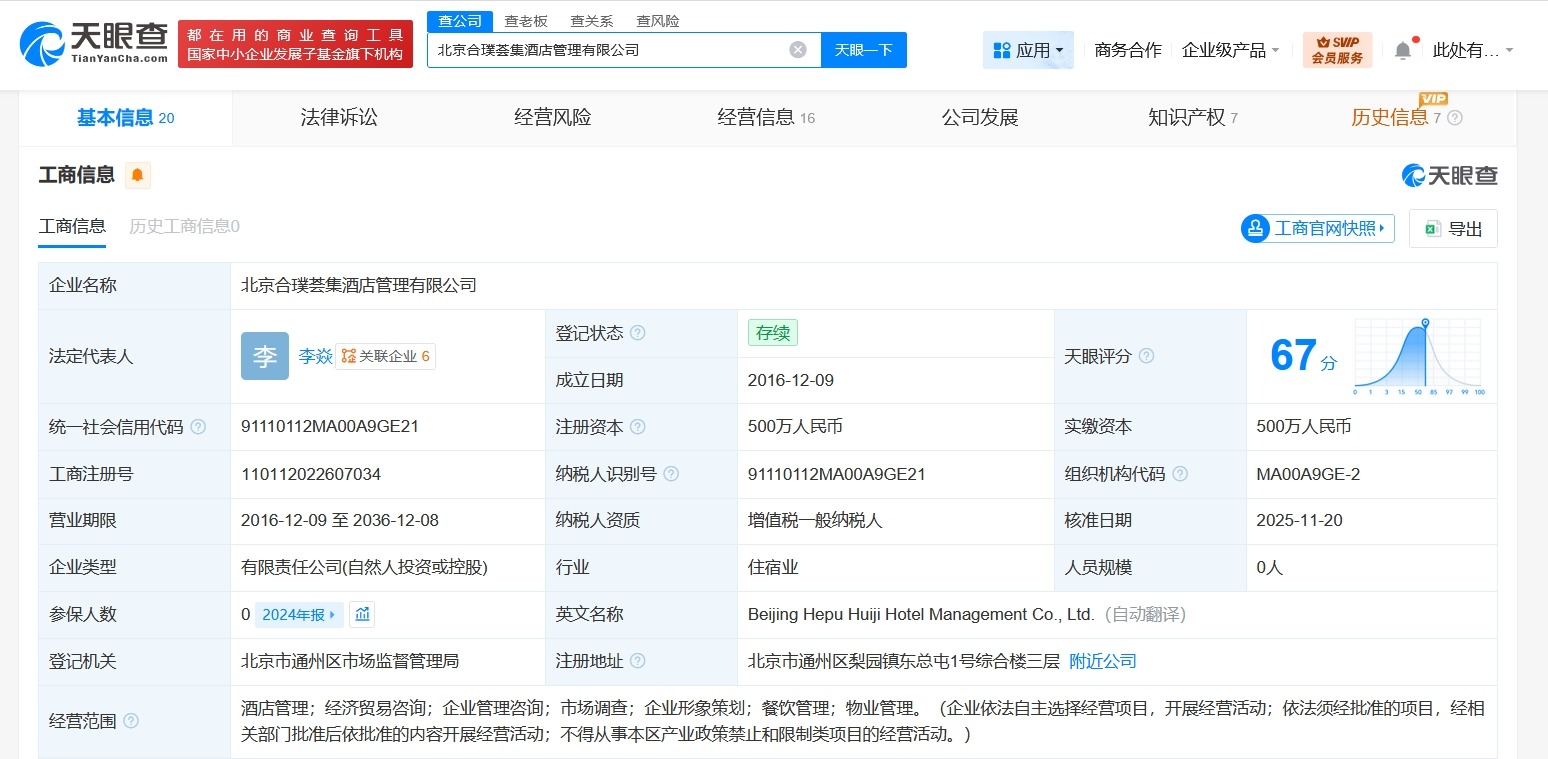Click the 天眼一下 search button

point(864,49)
